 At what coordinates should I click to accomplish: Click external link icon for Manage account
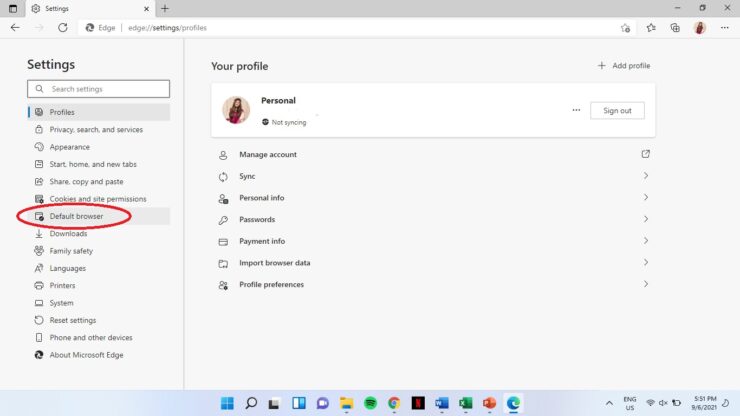tap(646, 154)
